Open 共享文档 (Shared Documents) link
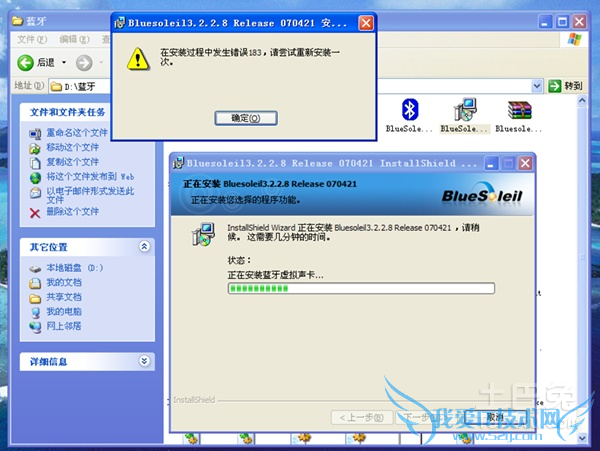Screen dimensions: 600x451 64,297
